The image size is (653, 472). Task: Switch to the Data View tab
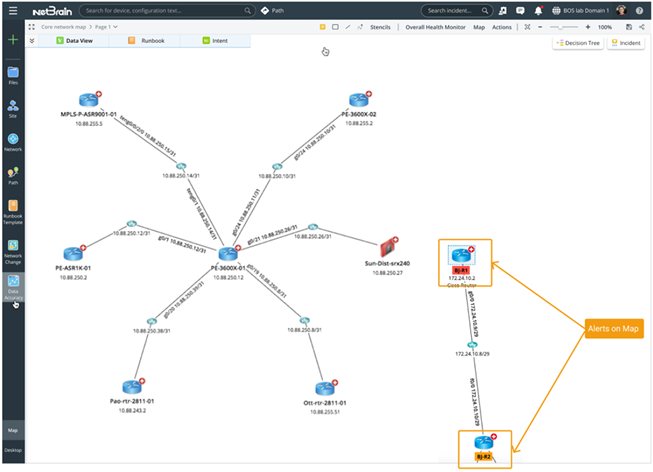[74, 41]
